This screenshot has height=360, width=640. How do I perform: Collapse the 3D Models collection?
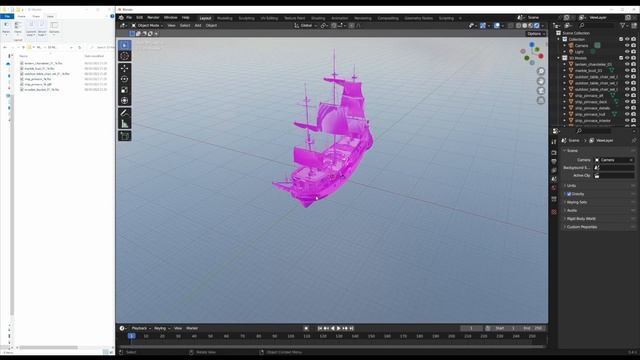tap(559, 58)
